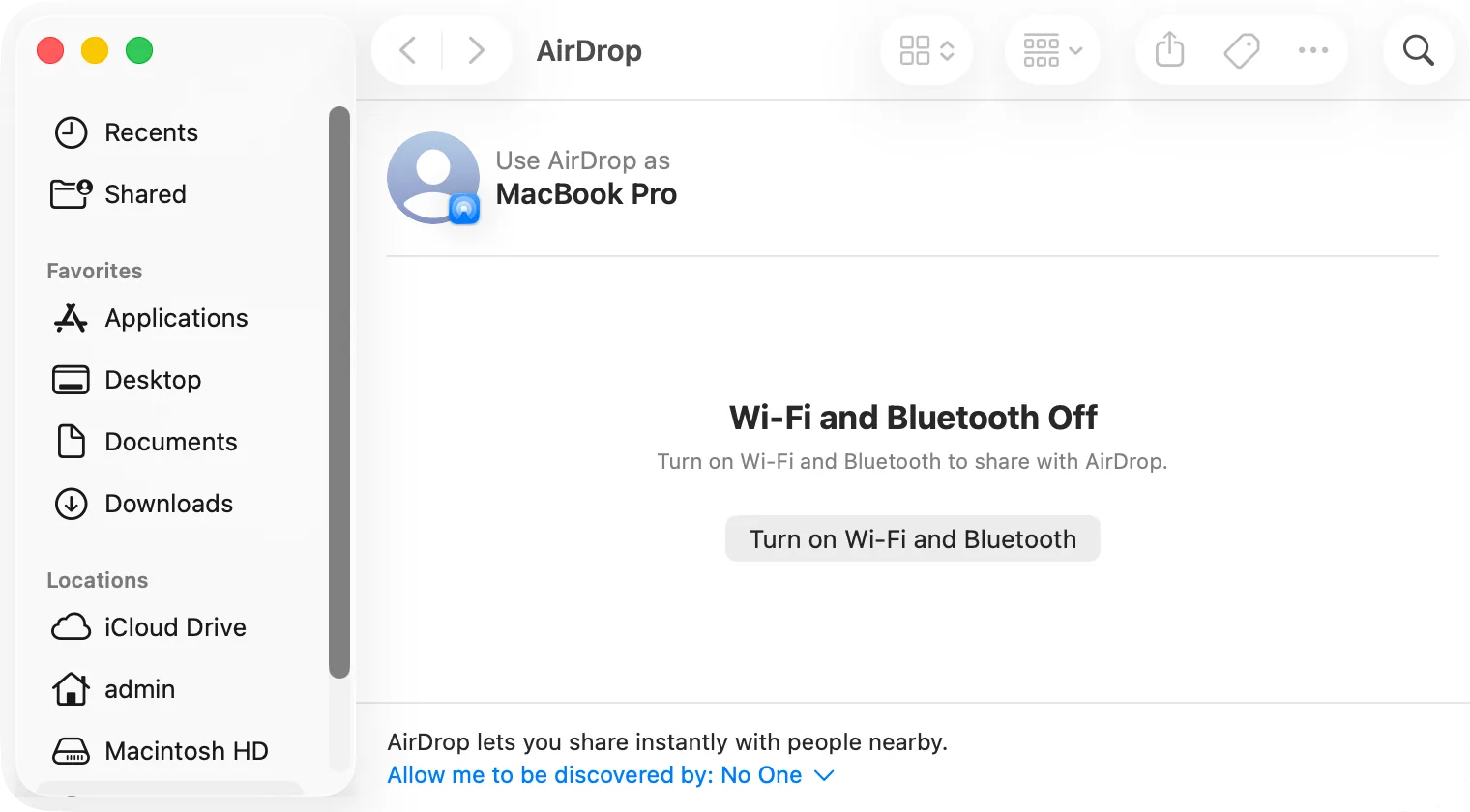Go back with the left chevron

coord(408,50)
